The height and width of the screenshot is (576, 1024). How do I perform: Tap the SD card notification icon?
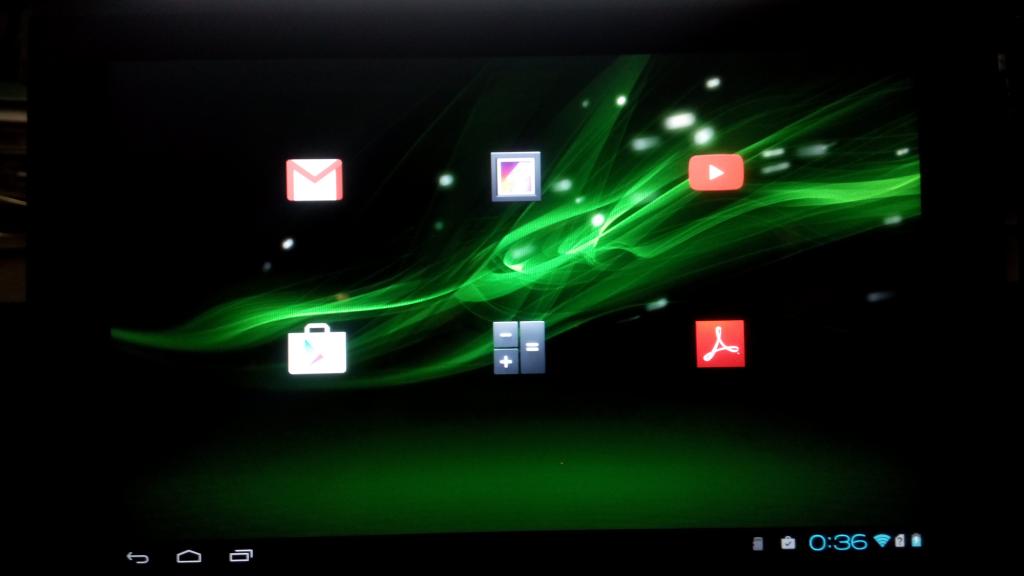(x=758, y=543)
